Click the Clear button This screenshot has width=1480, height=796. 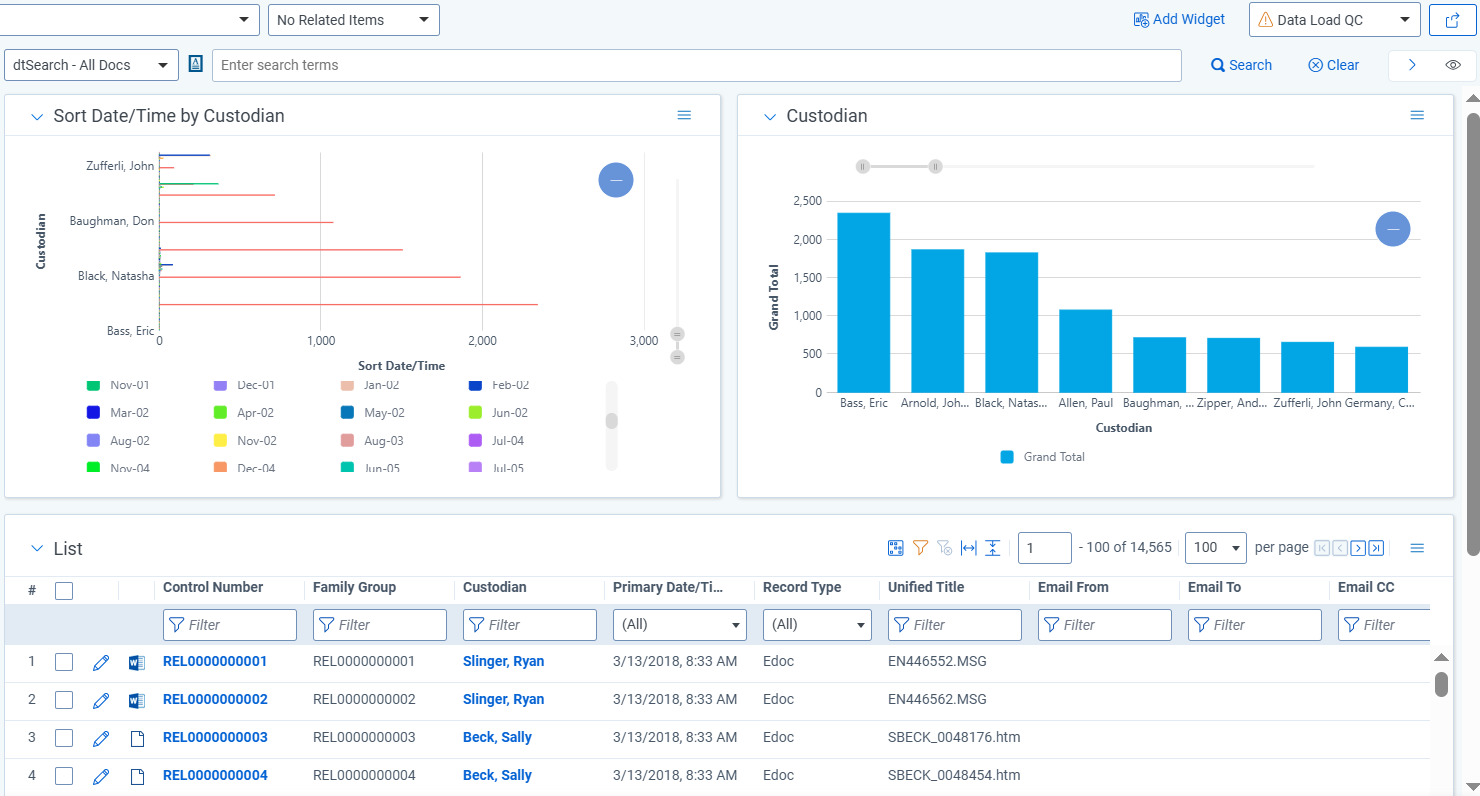tap(1334, 65)
